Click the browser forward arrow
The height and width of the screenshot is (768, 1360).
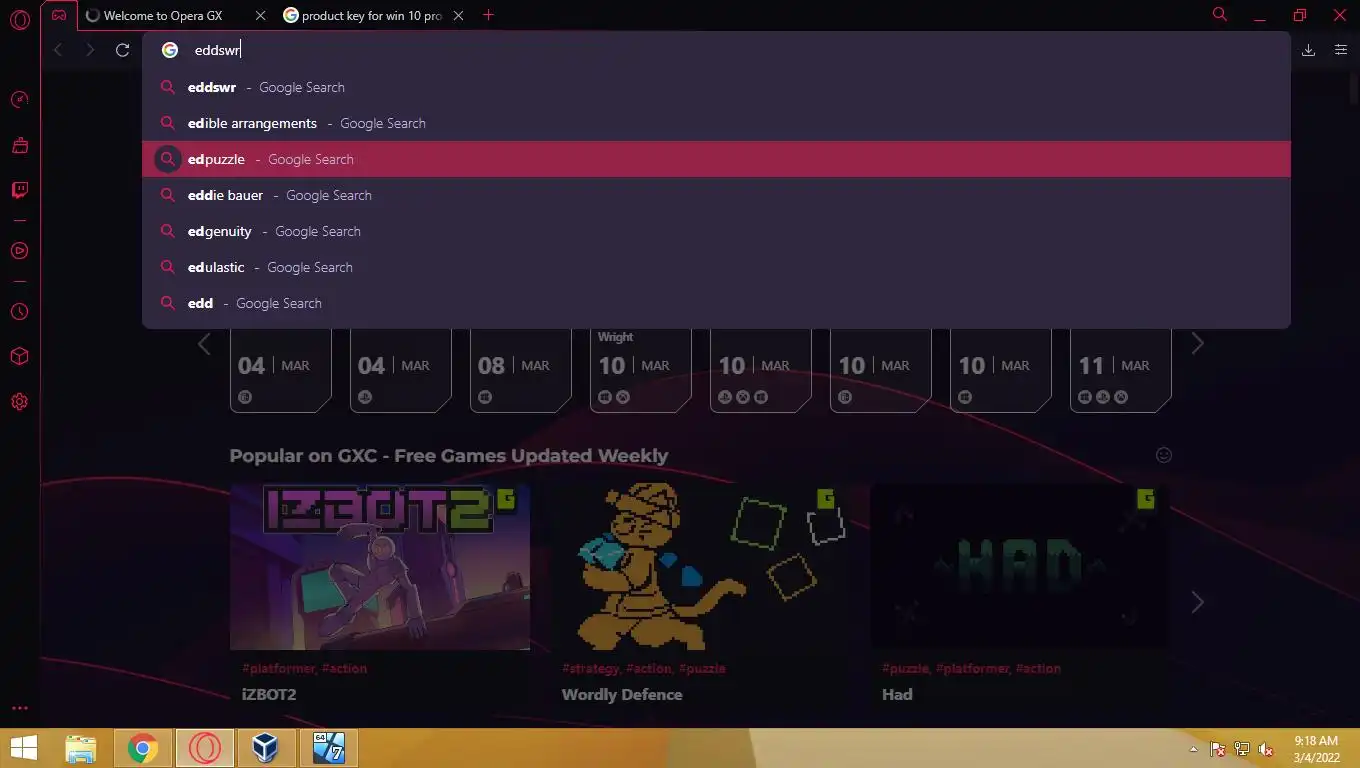click(90, 50)
